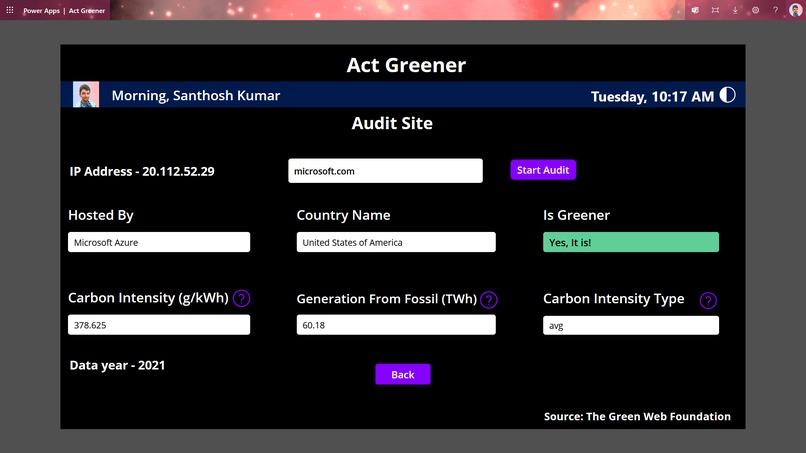The height and width of the screenshot is (453, 806).
Task: Click the Country Name field
Action: point(396,242)
